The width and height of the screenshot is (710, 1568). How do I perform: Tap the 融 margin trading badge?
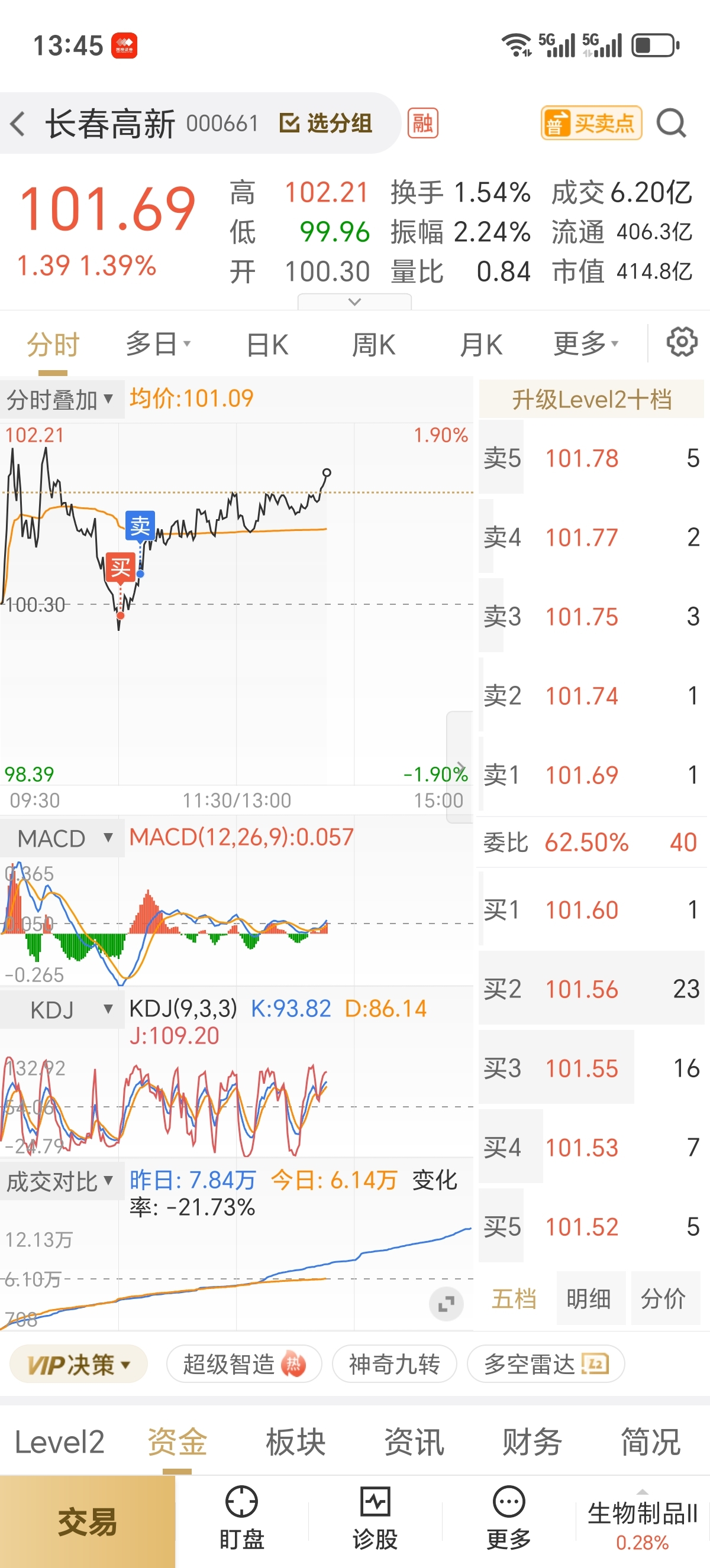422,124
